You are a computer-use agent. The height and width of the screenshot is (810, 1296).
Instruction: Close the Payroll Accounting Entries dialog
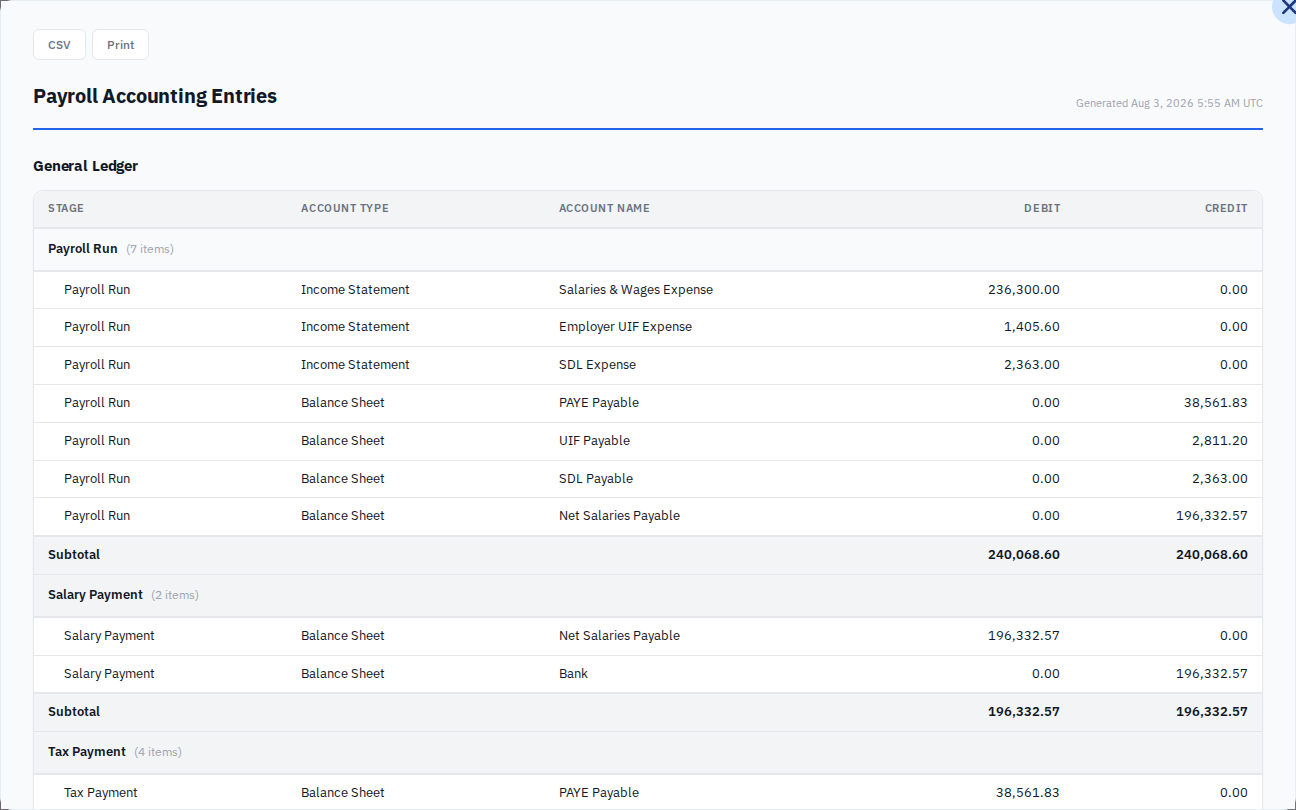tap(1287, 8)
